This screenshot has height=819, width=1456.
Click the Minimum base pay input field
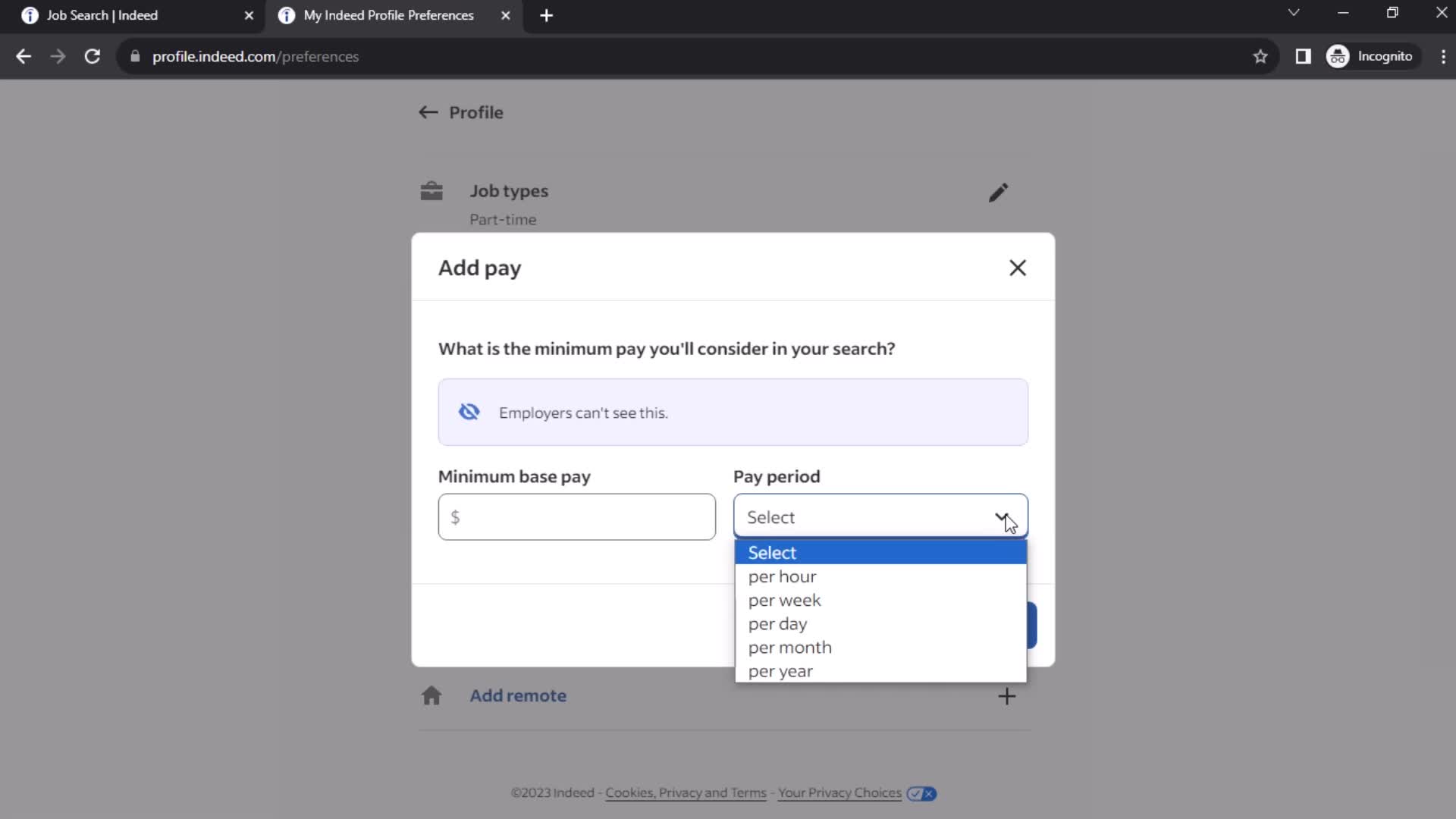[578, 517]
